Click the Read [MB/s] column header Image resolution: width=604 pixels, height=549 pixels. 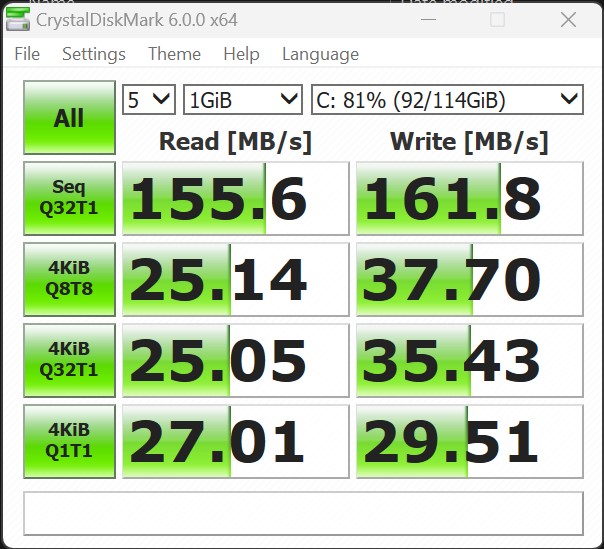click(235, 142)
